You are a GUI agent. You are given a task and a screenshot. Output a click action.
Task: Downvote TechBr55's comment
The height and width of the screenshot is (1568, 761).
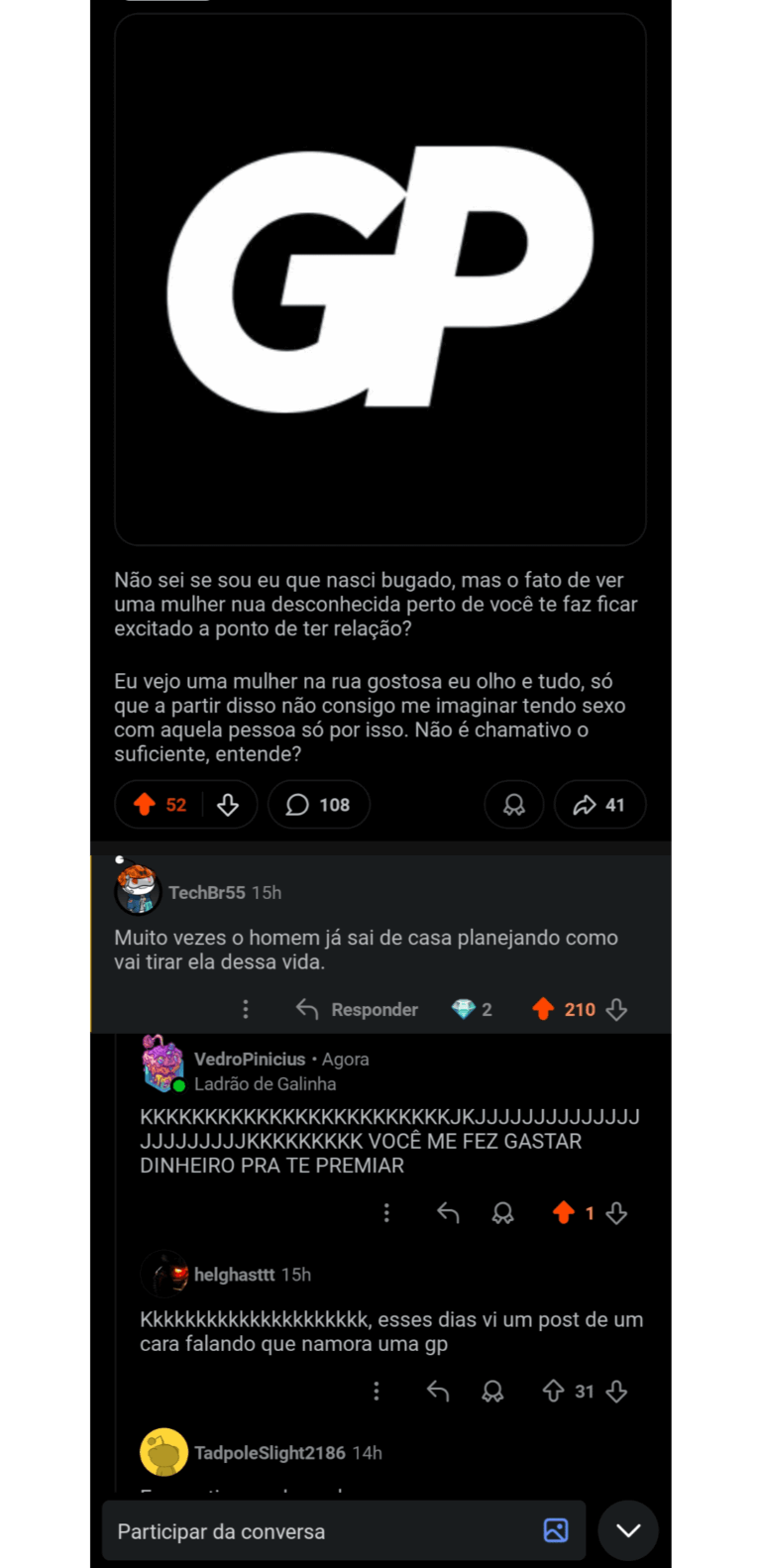616,1009
